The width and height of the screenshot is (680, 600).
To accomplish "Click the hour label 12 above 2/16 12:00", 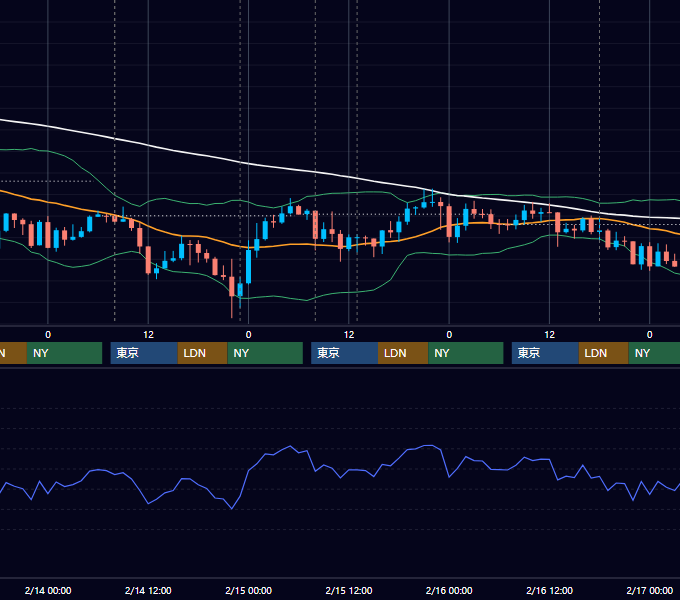I will pos(549,335).
